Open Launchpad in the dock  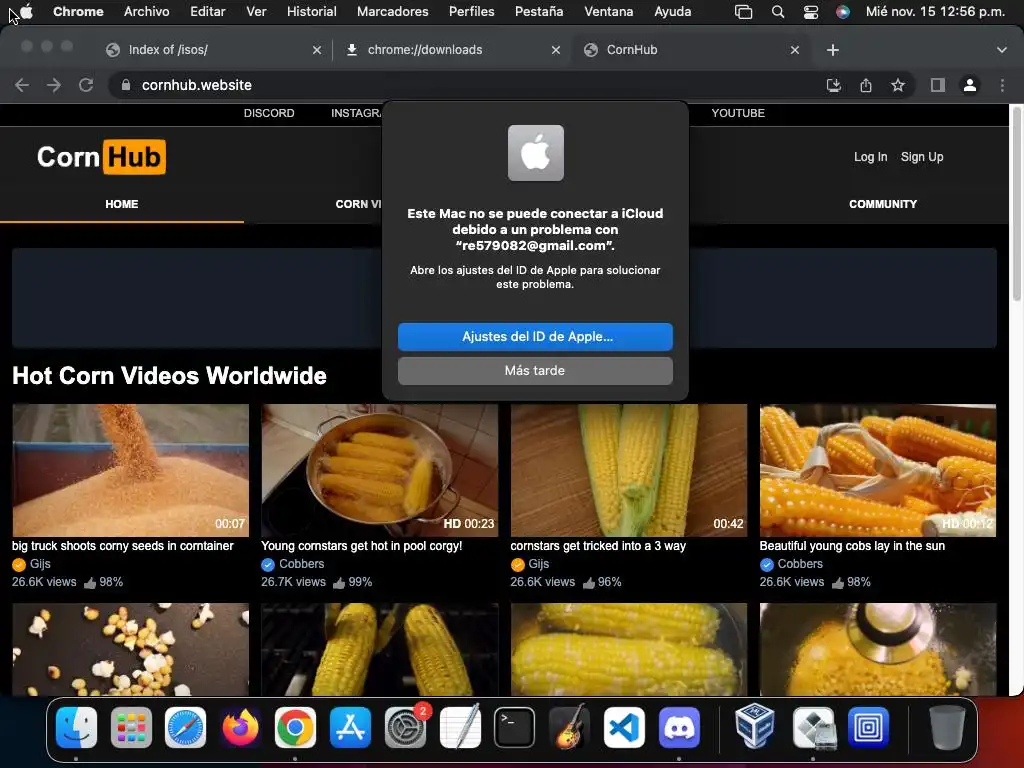tap(131, 727)
